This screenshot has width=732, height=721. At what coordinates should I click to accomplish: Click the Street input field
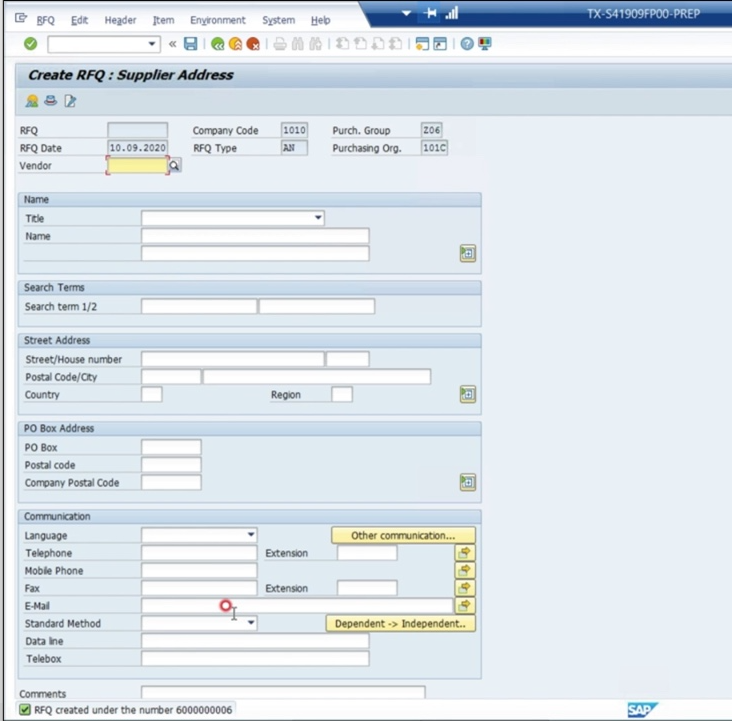pos(232,359)
